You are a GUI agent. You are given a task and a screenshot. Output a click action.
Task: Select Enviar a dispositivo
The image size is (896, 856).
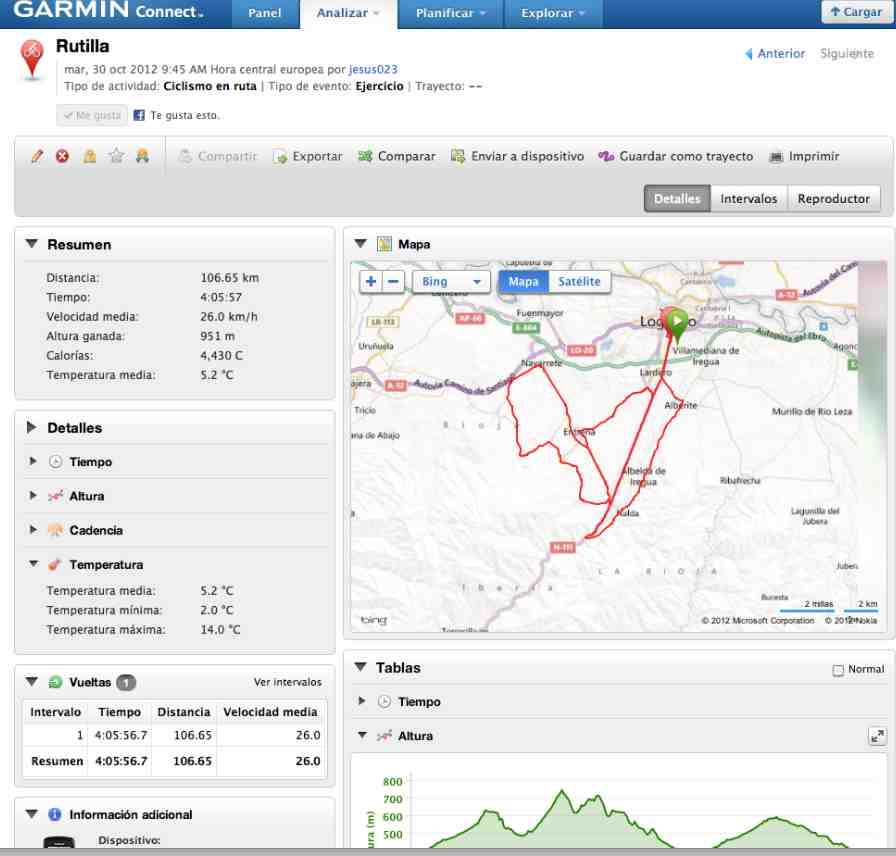pos(517,156)
